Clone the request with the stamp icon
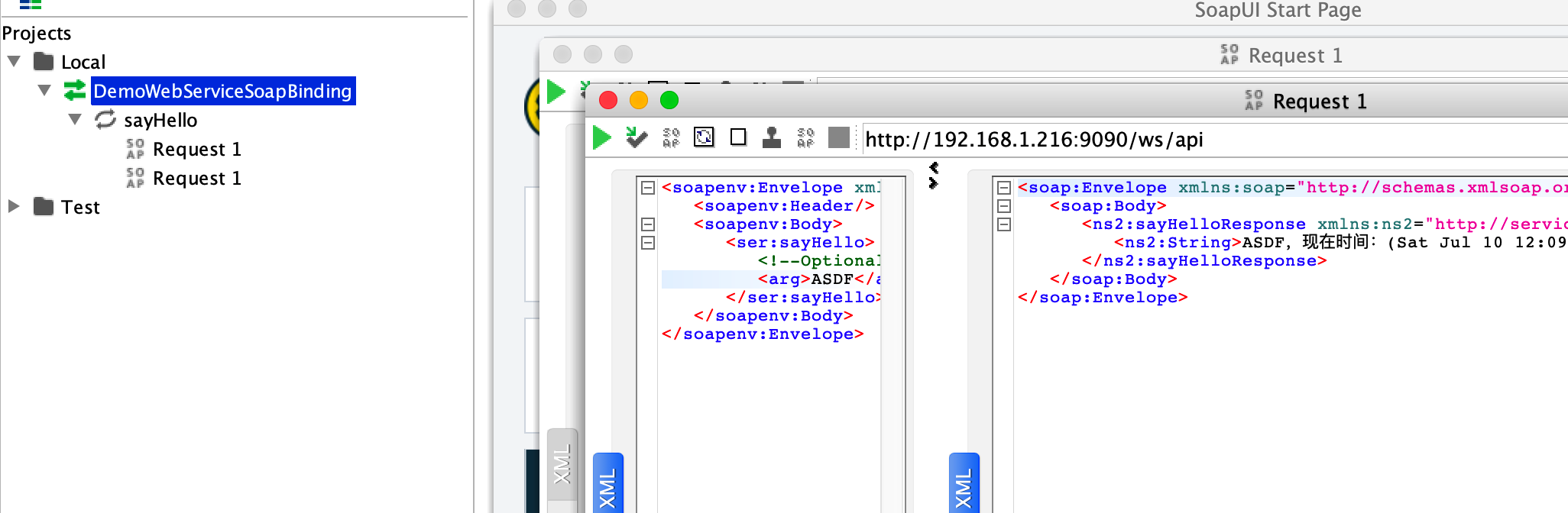This screenshot has height=513, width=1568. pos(772,137)
